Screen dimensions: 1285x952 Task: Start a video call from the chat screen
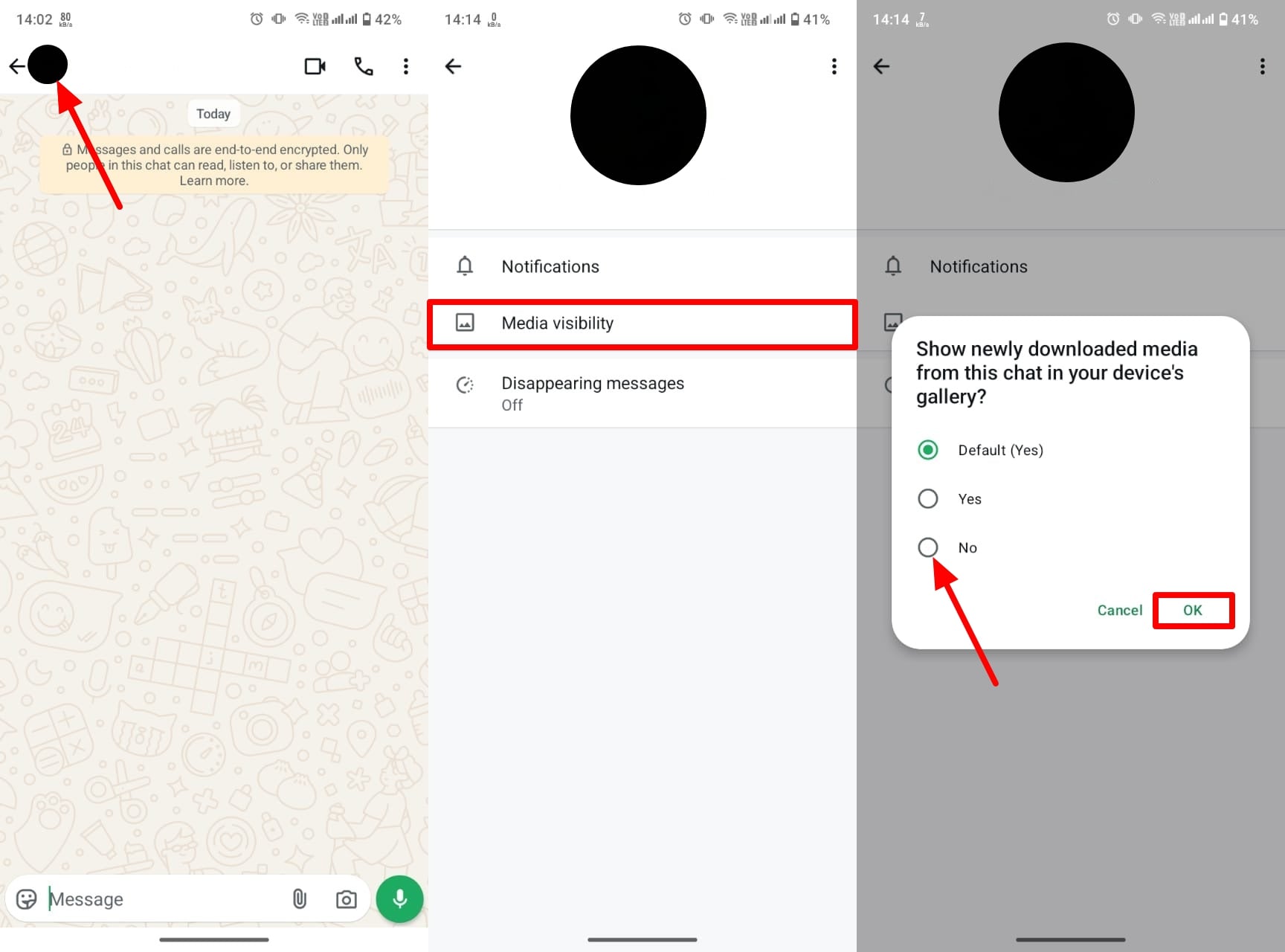point(315,66)
